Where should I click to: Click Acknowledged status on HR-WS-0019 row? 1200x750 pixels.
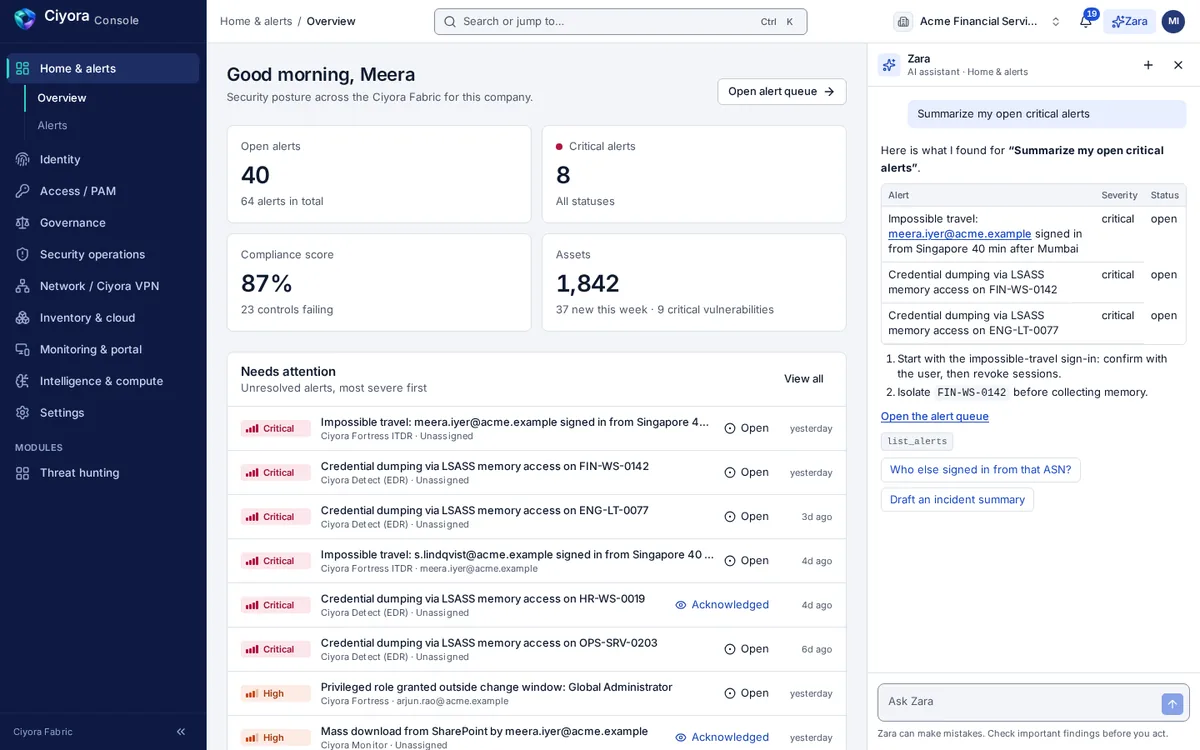(x=722, y=605)
